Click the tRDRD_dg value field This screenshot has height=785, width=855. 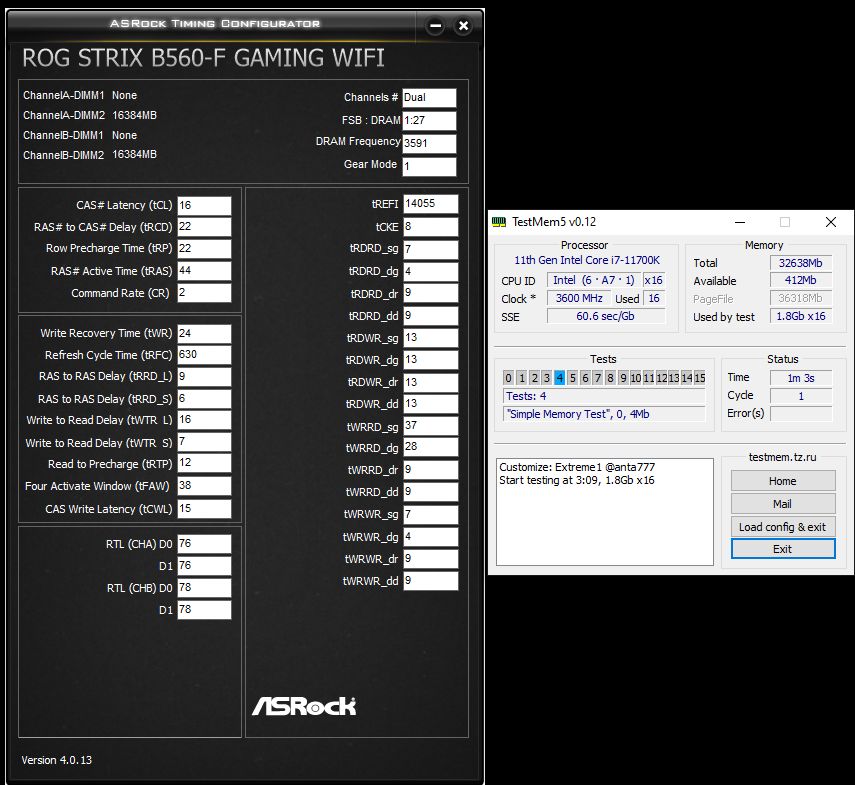[x=431, y=271]
